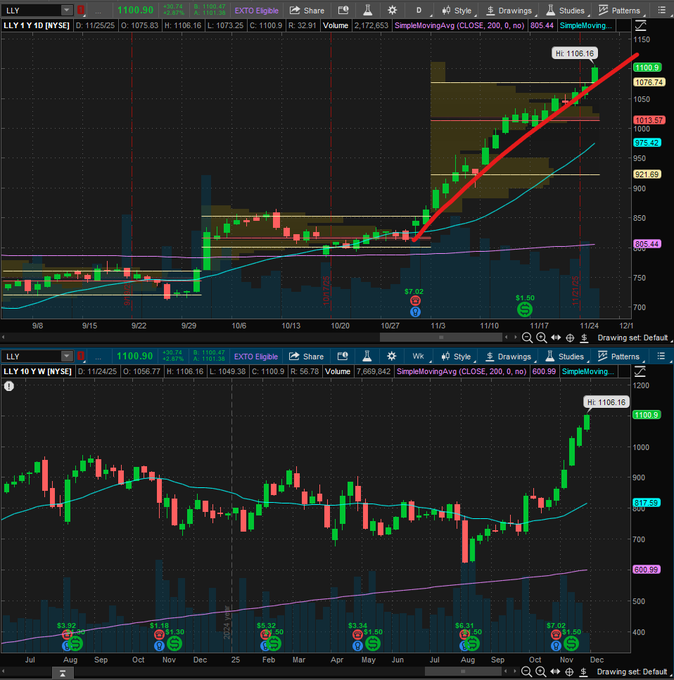Click the exclamation warning icon on the weekly chart
Image resolution: width=674 pixels, height=680 pixels.
(9, 386)
